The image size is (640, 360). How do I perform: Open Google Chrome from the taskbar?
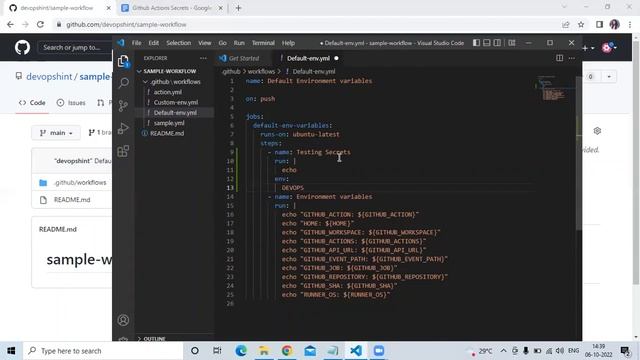[x=287, y=351]
